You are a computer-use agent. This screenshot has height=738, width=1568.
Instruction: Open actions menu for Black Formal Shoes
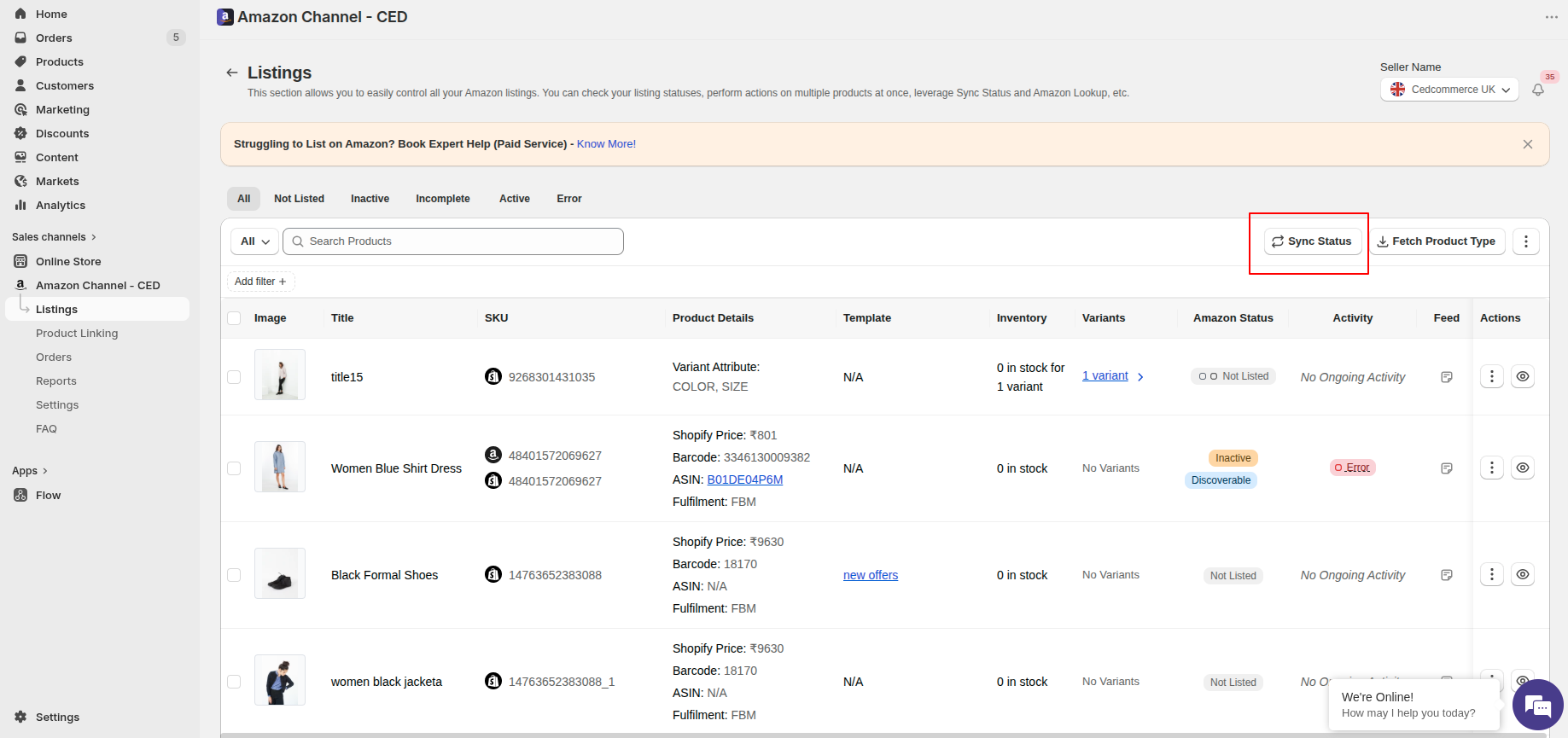click(x=1492, y=574)
